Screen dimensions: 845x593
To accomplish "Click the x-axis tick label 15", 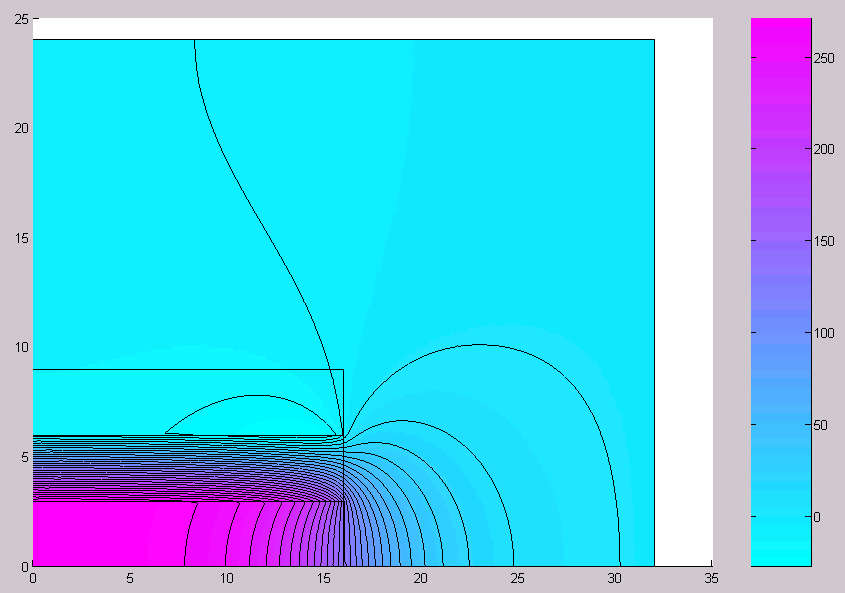I will click(323, 578).
